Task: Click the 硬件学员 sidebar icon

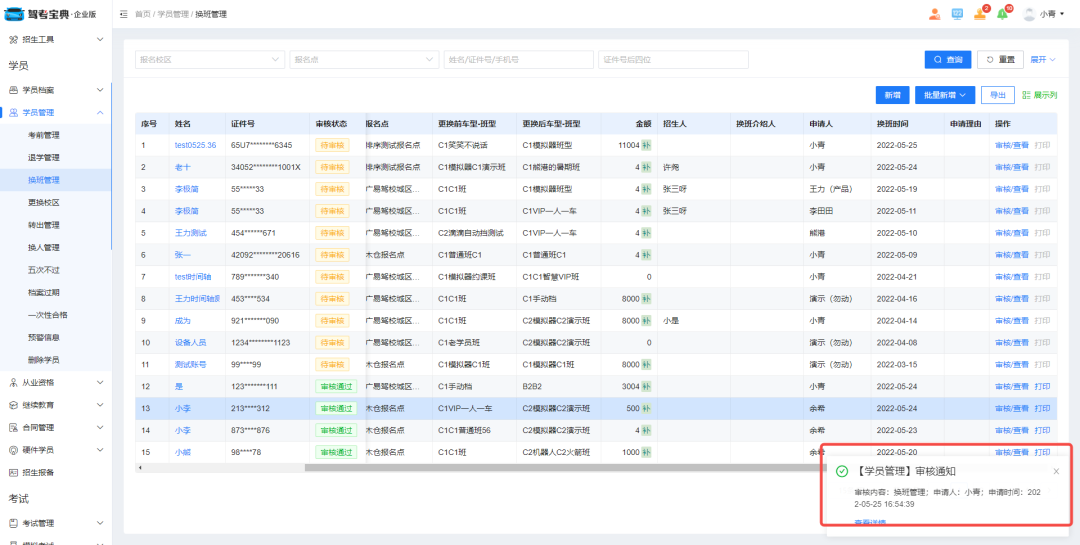Action: coord(13,450)
